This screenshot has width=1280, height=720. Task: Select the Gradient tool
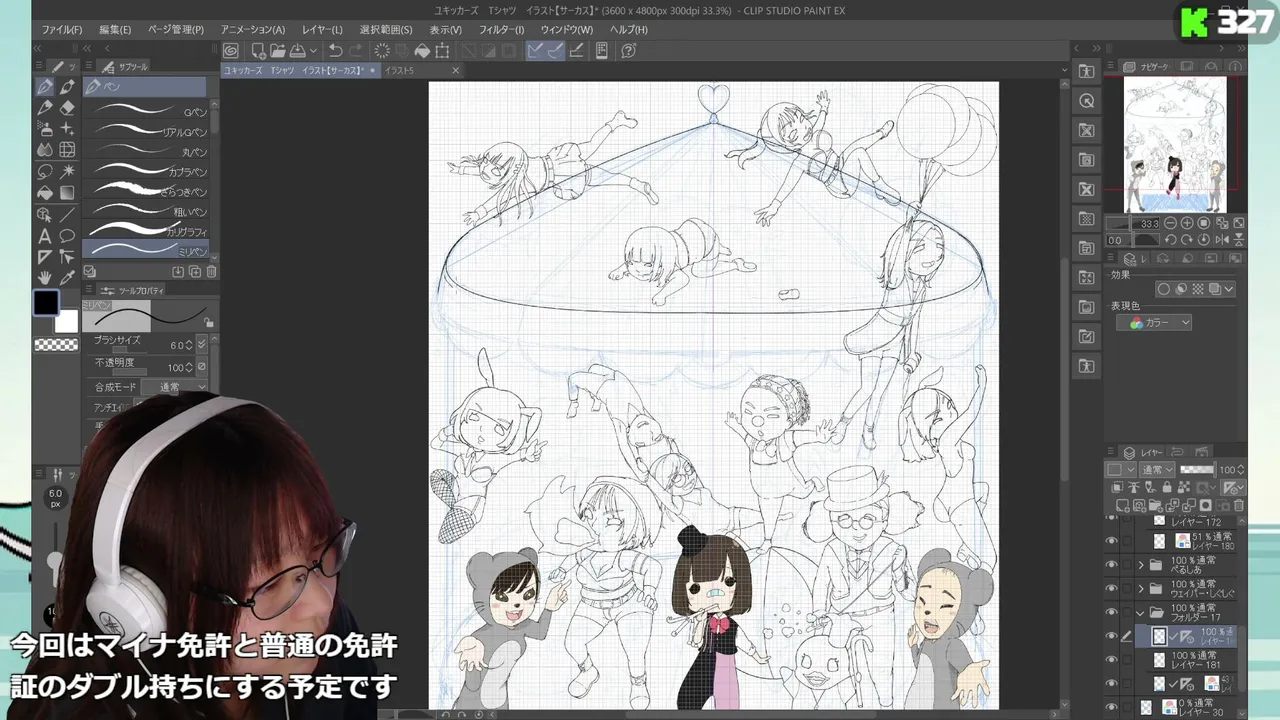click(67, 193)
